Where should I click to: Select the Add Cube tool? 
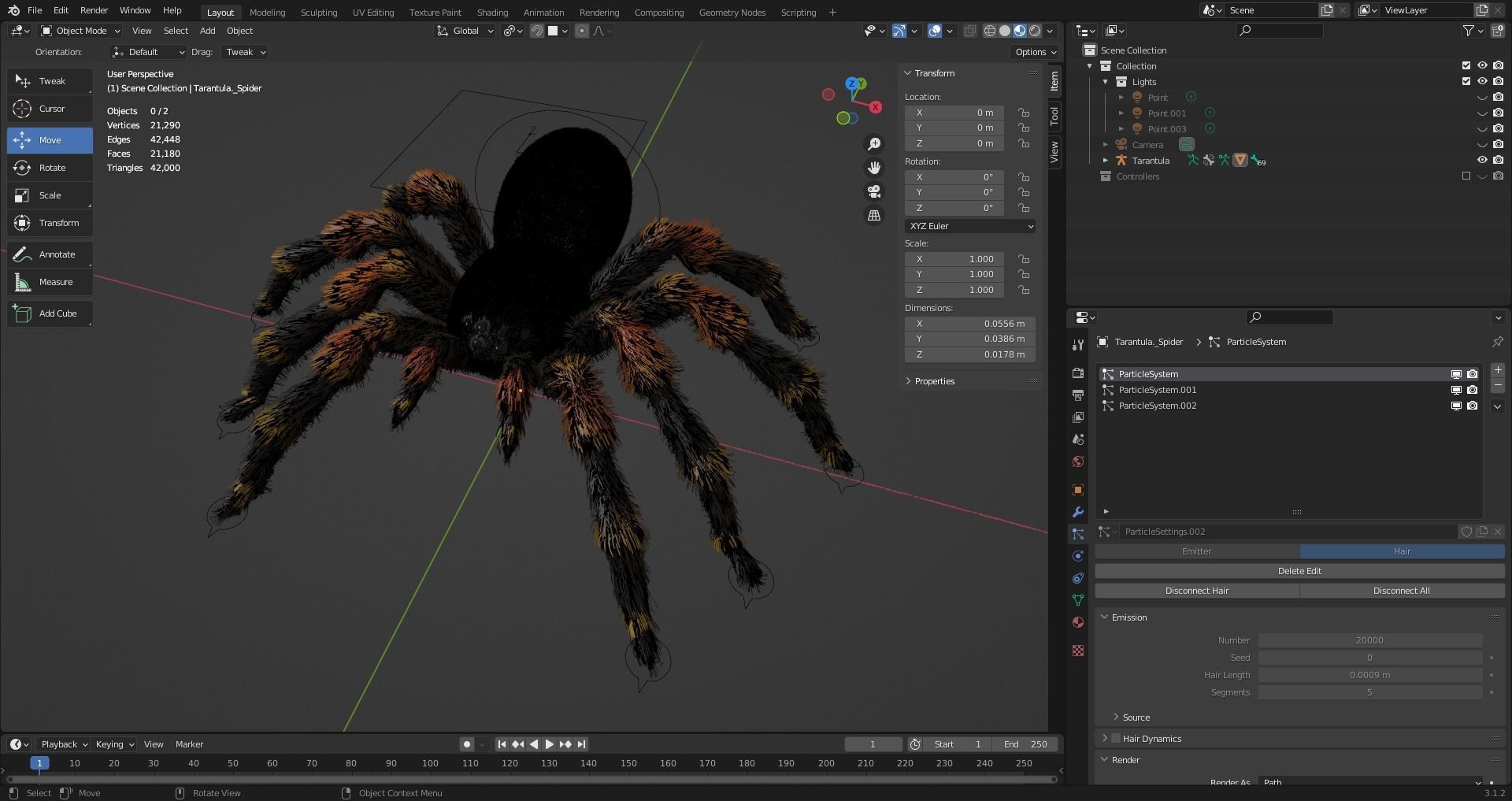[x=50, y=313]
